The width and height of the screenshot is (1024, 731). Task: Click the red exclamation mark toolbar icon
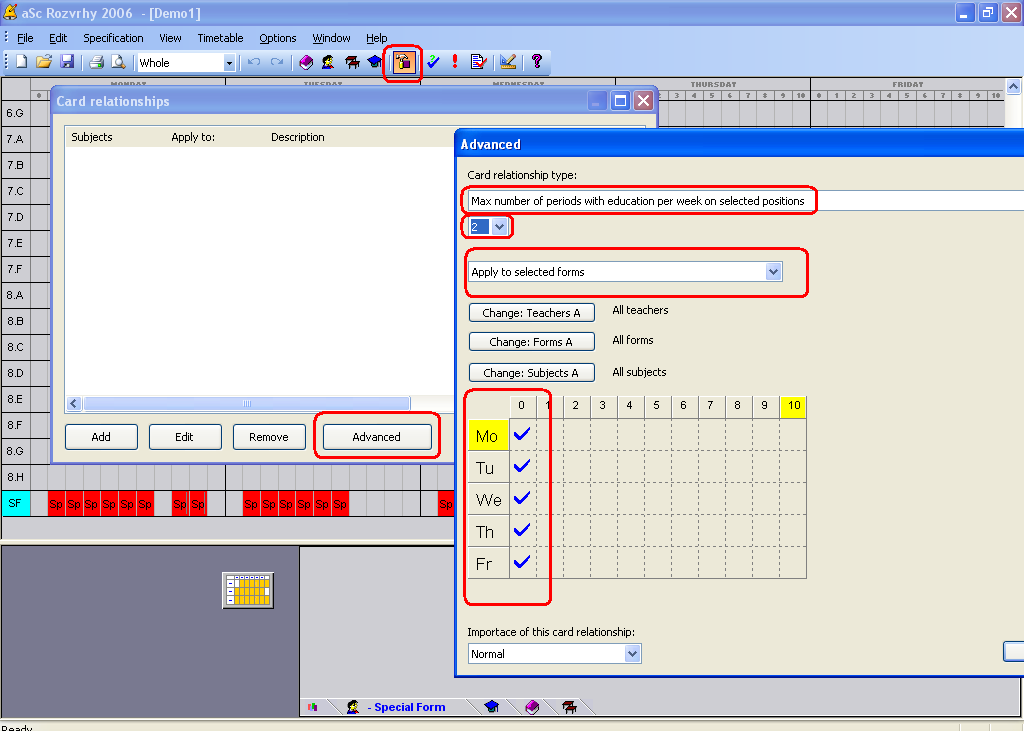455,62
